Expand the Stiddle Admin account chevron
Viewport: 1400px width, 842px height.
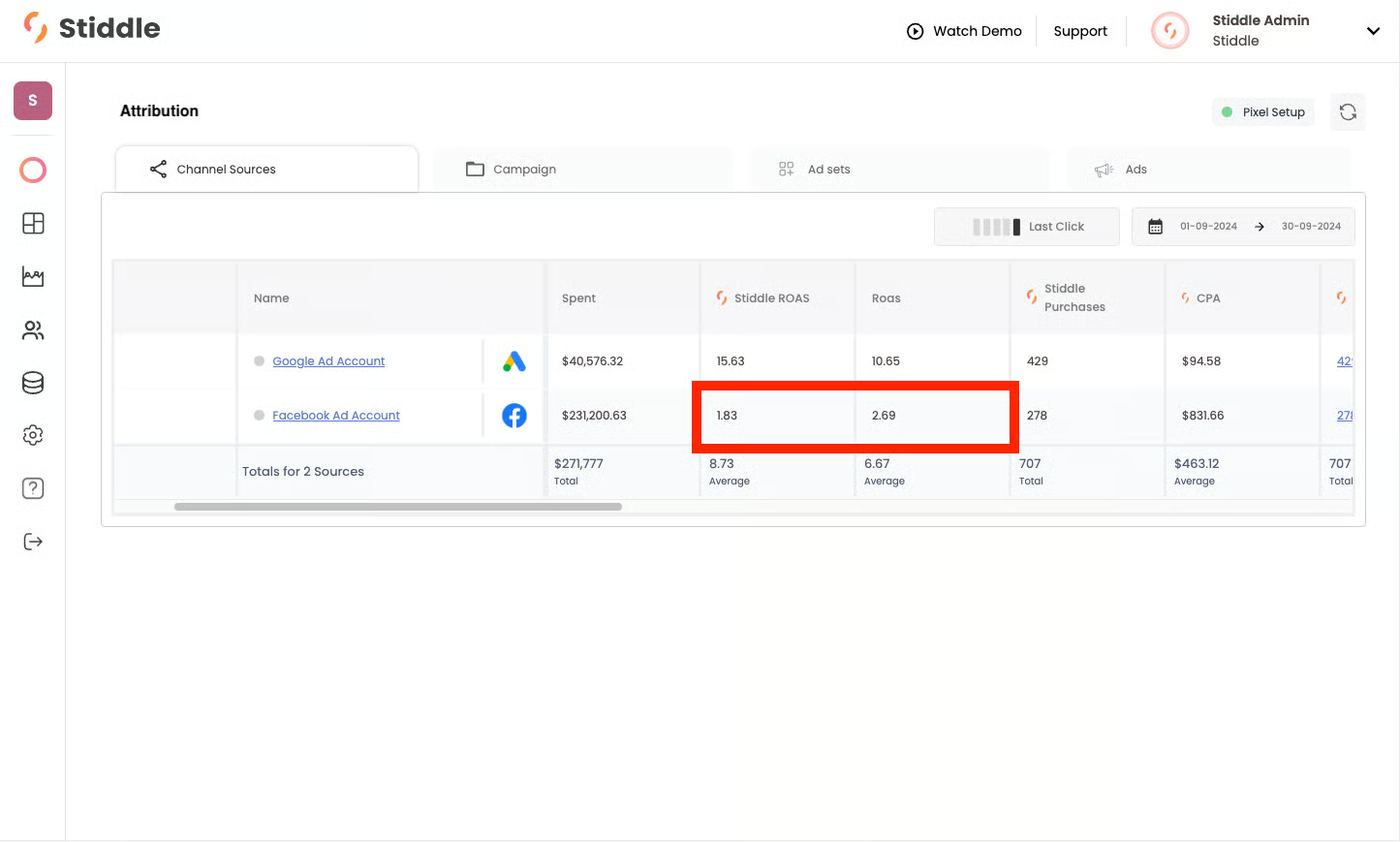coord(1373,31)
